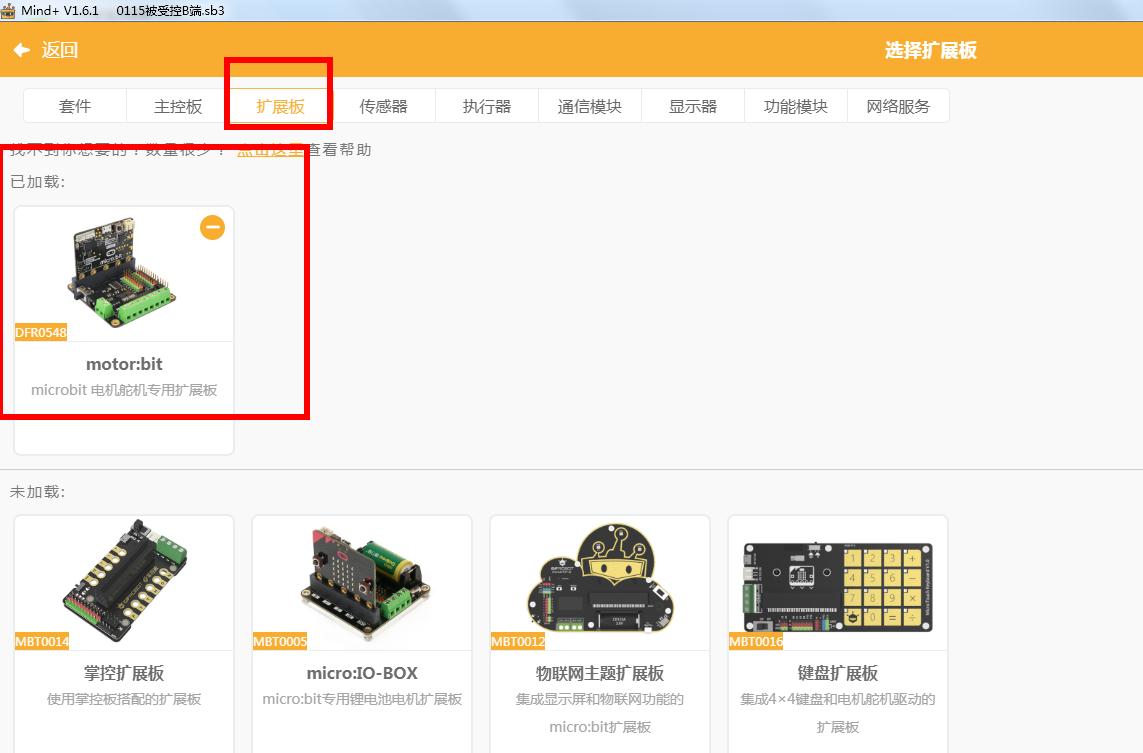Click the motor:bit title text
The width and height of the screenshot is (1143, 753).
(124, 364)
